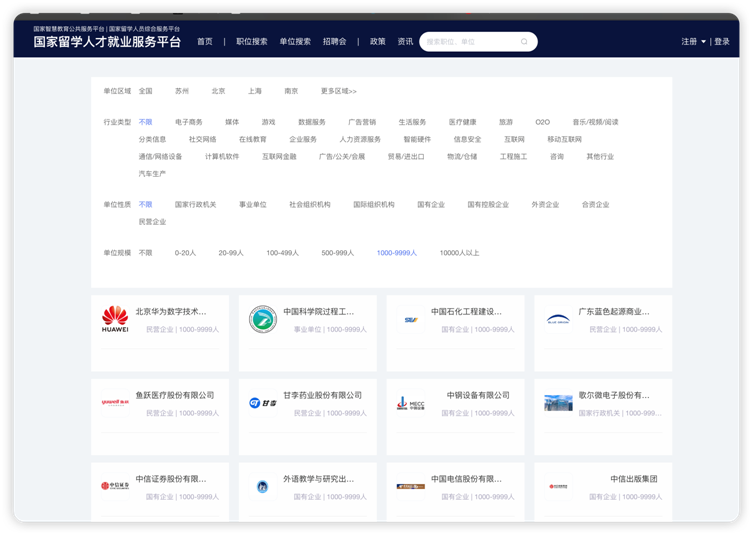Filter by industry 信息安全
Viewport: 752px width, 535px height.
click(x=467, y=140)
